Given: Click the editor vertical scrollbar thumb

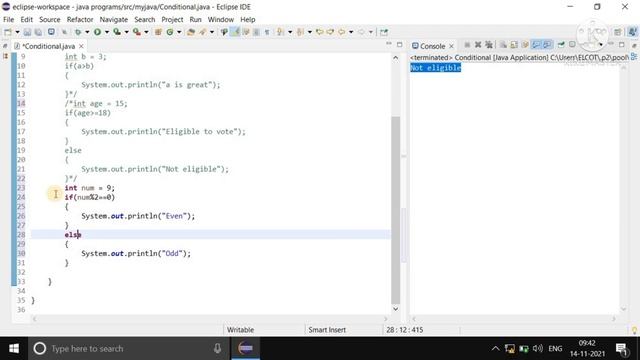Looking at the screenshot, I should [x=395, y=210].
